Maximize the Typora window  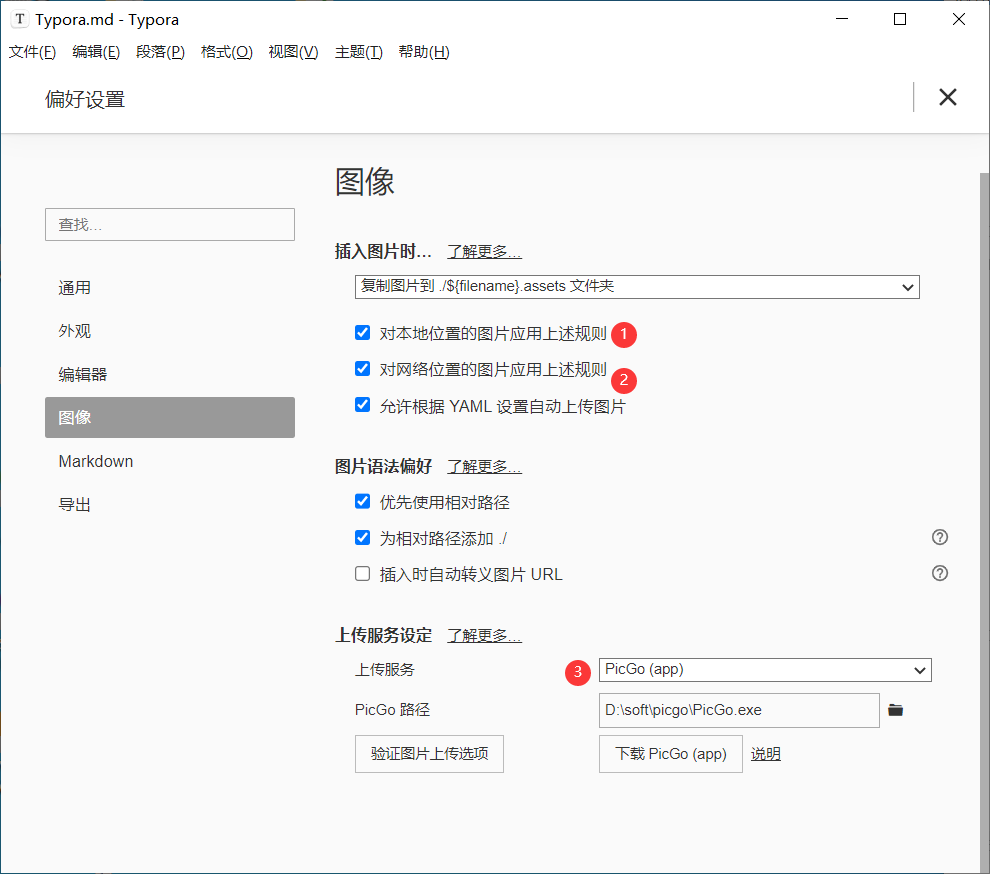coord(900,19)
